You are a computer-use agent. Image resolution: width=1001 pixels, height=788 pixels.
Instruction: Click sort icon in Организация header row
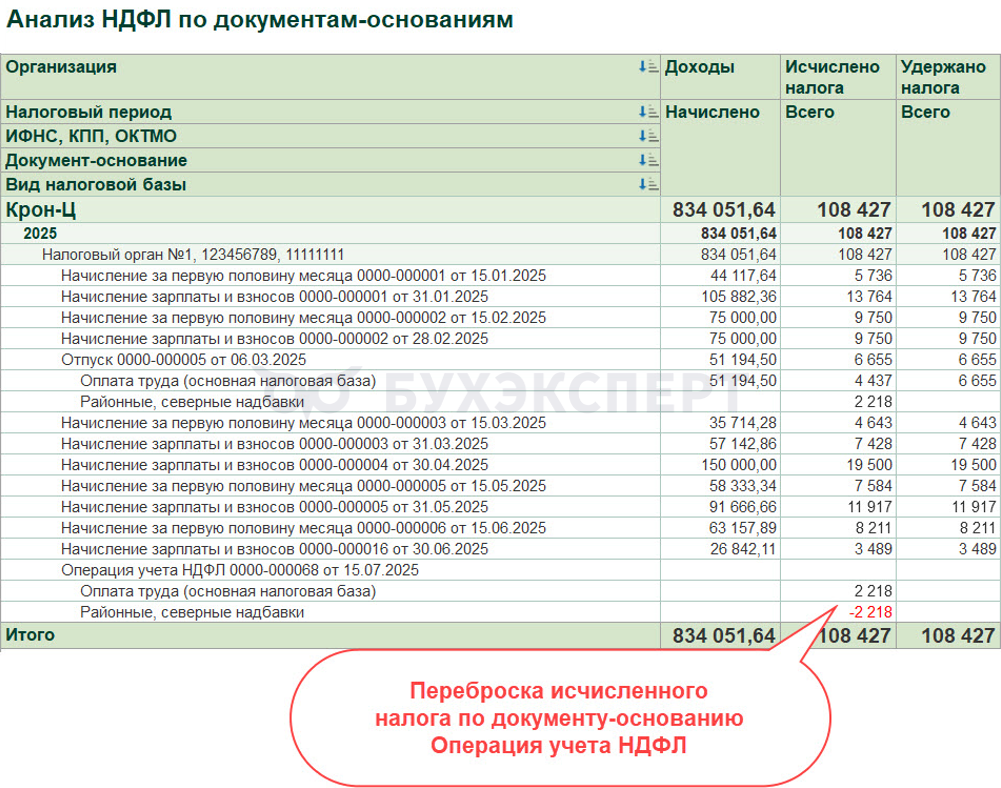point(649,66)
